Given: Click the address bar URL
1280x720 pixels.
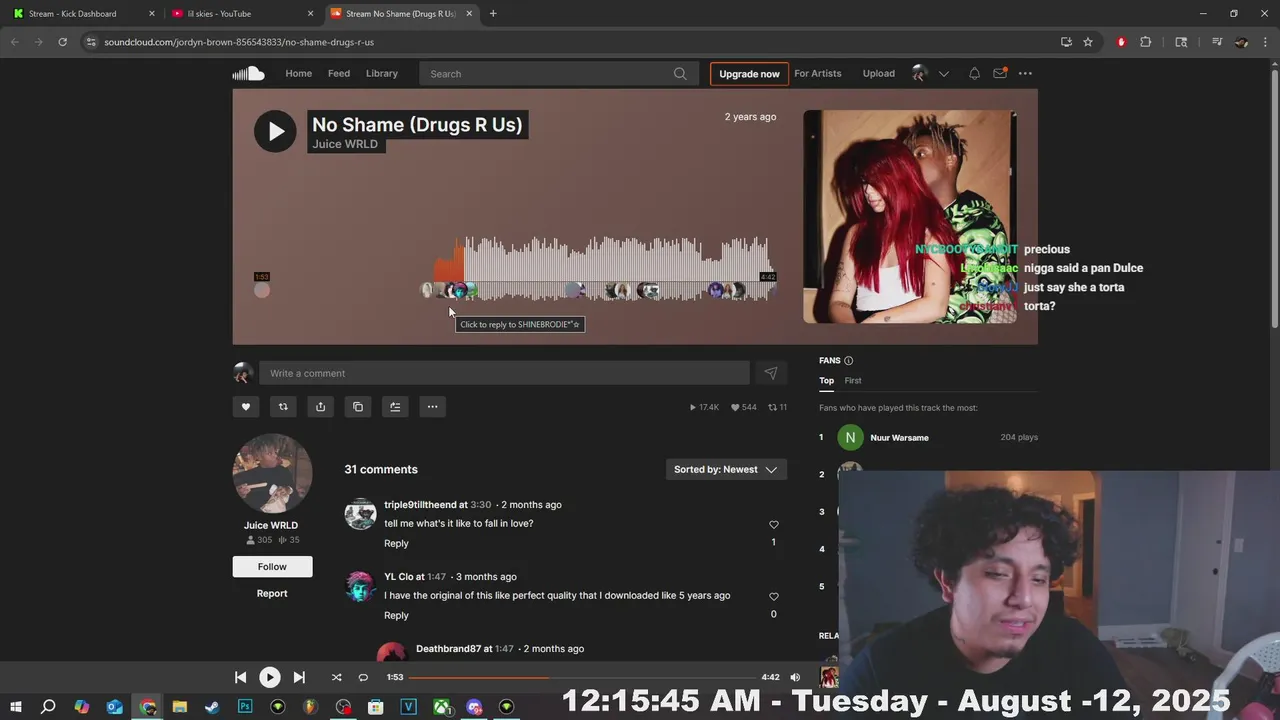Looking at the screenshot, I should 239,42.
